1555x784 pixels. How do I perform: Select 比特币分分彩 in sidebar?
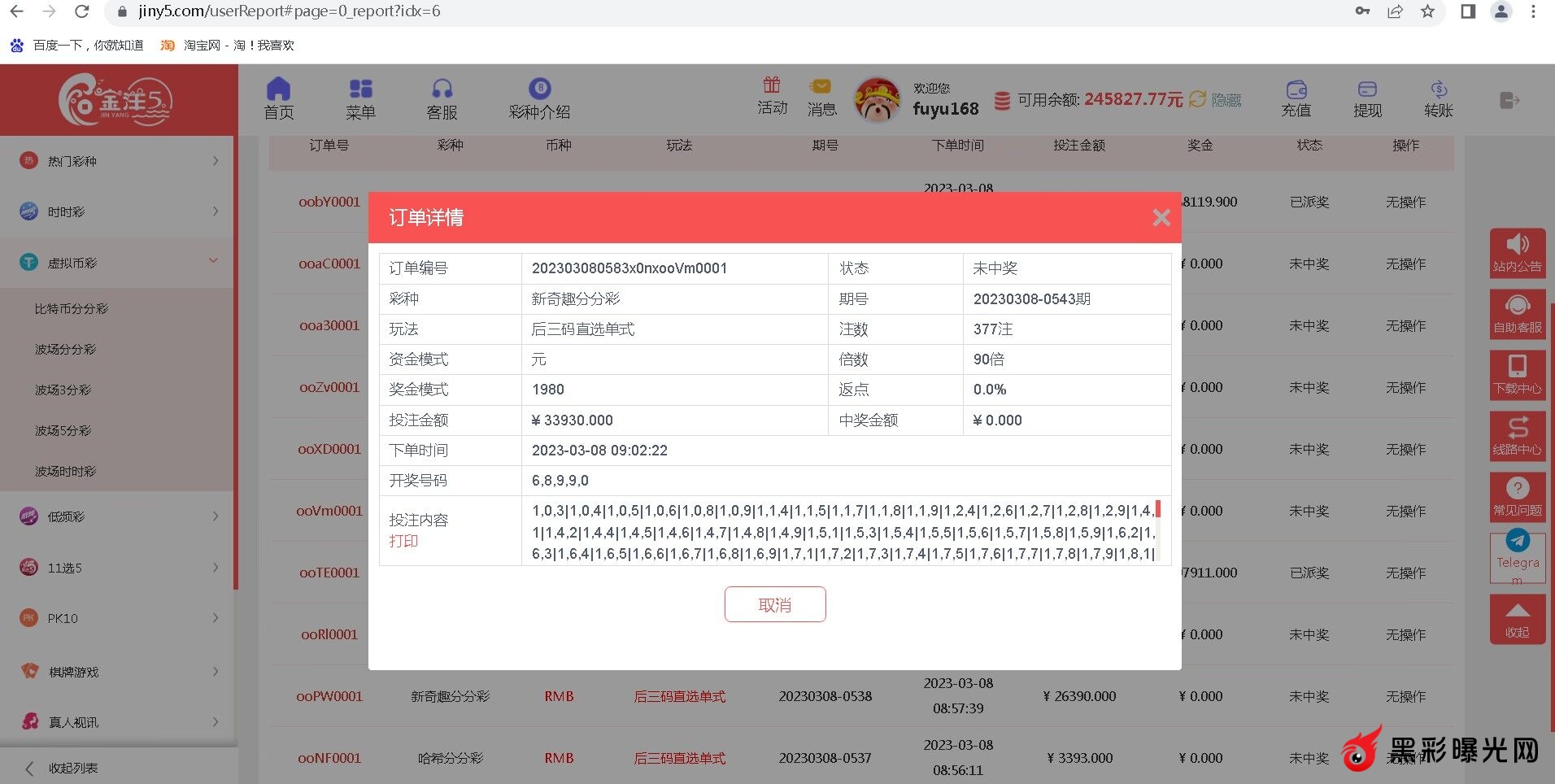(72, 309)
